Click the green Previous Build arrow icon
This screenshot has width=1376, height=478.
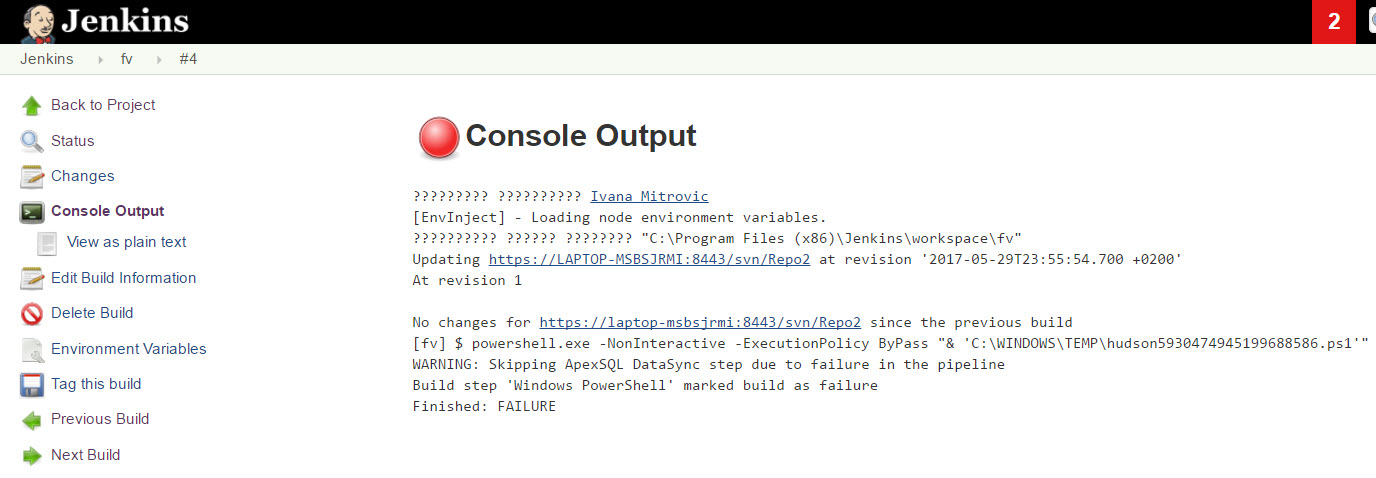click(x=32, y=420)
